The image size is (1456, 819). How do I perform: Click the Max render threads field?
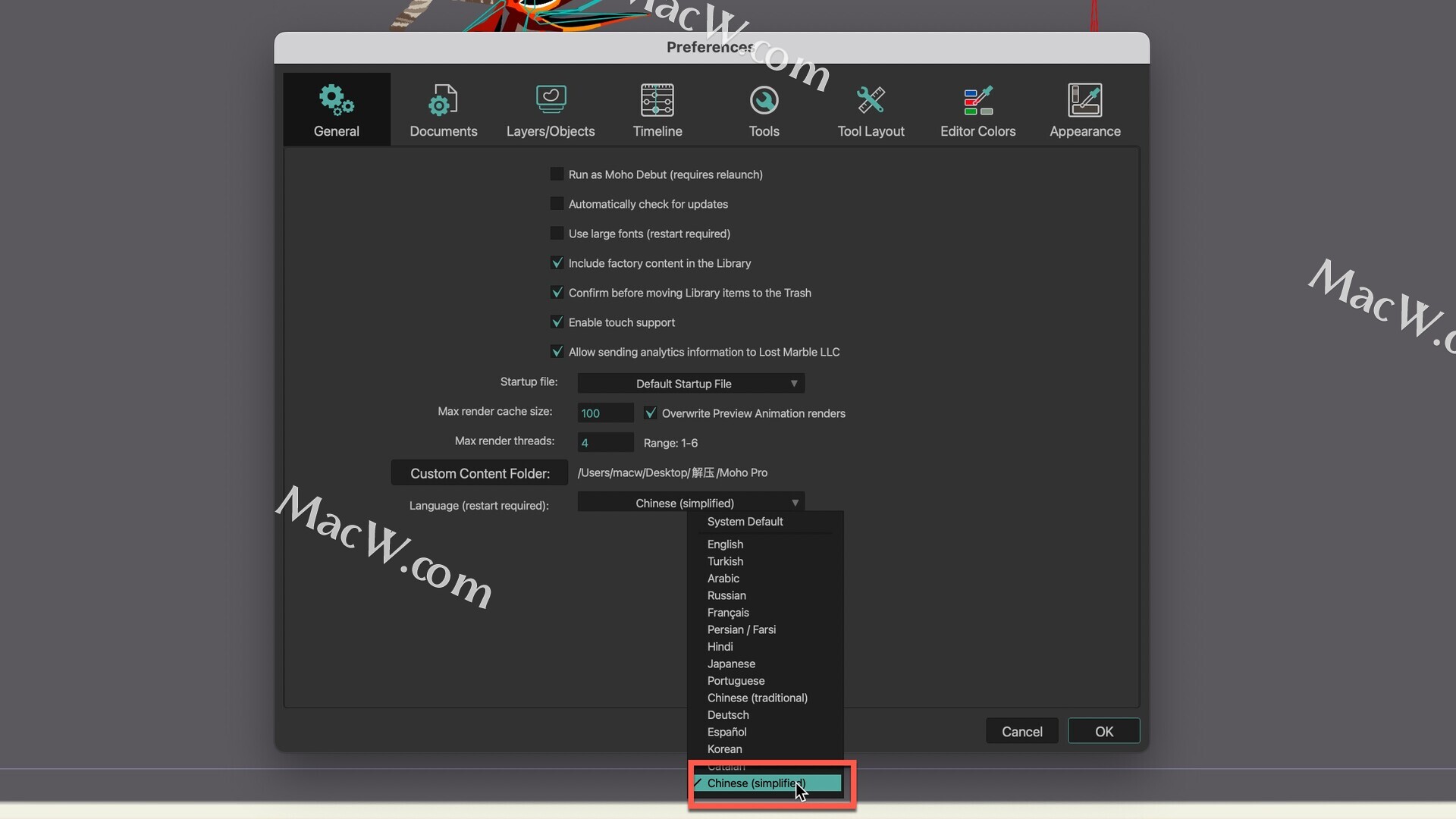pos(605,443)
